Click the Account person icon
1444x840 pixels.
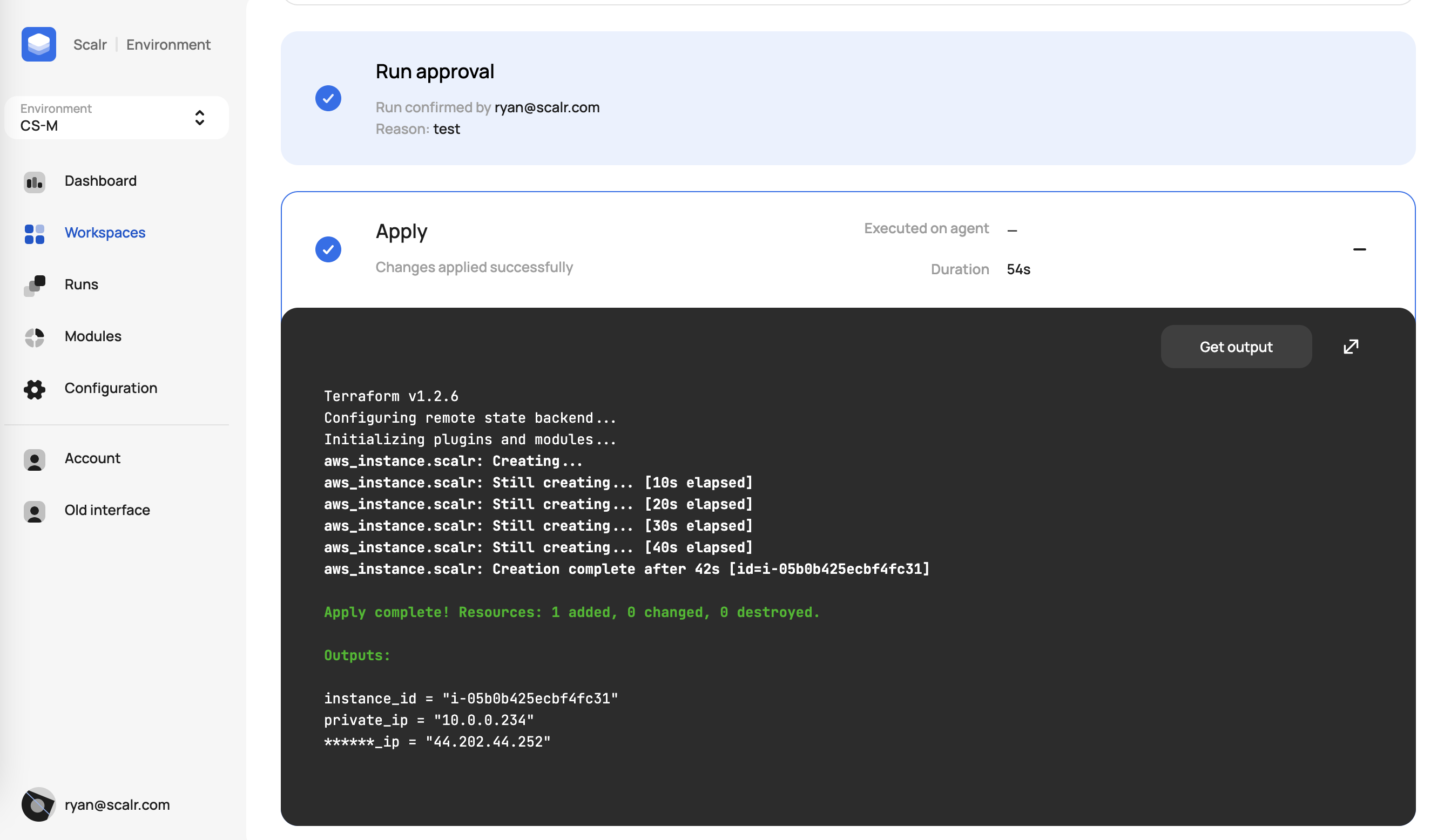[35, 459]
